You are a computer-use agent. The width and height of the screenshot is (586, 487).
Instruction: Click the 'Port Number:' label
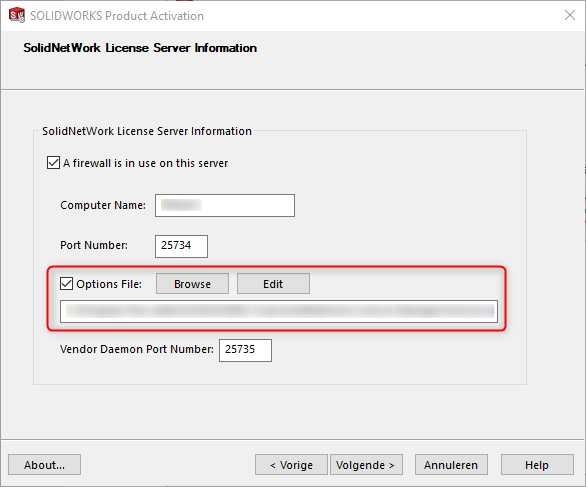pyautogui.click(x=94, y=245)
